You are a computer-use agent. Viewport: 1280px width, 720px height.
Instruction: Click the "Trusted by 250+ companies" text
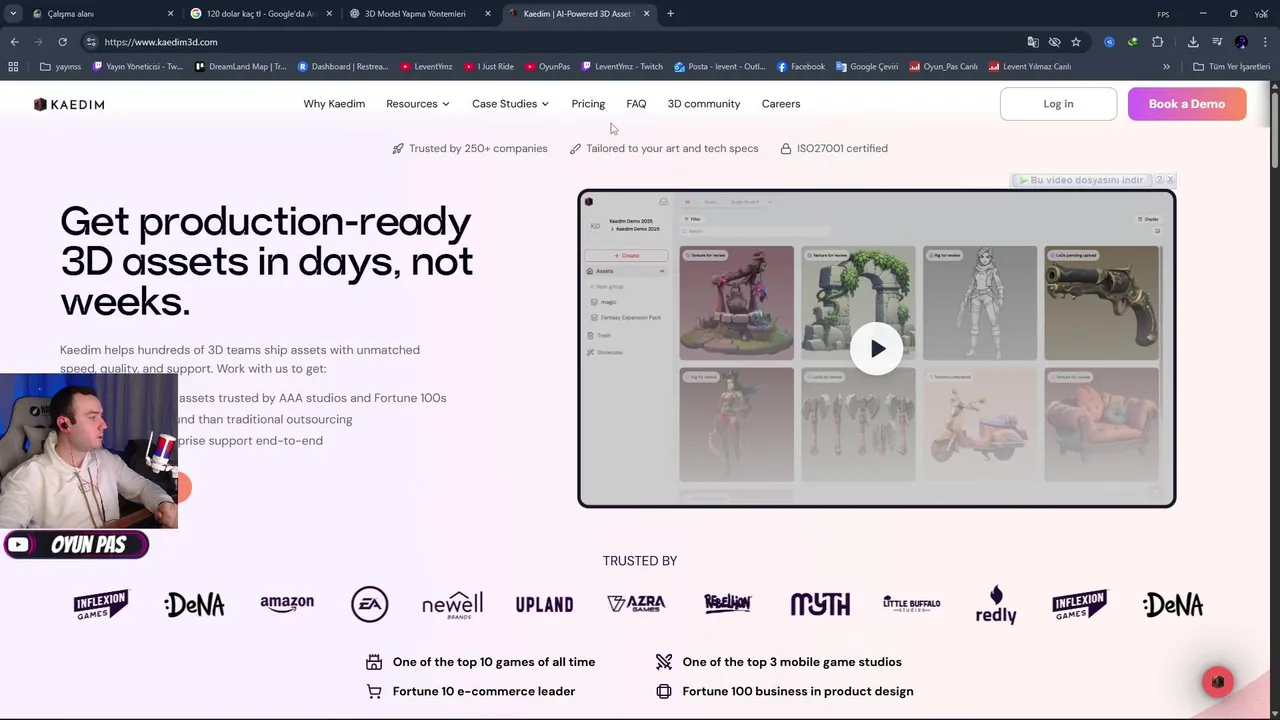point(478,148)
